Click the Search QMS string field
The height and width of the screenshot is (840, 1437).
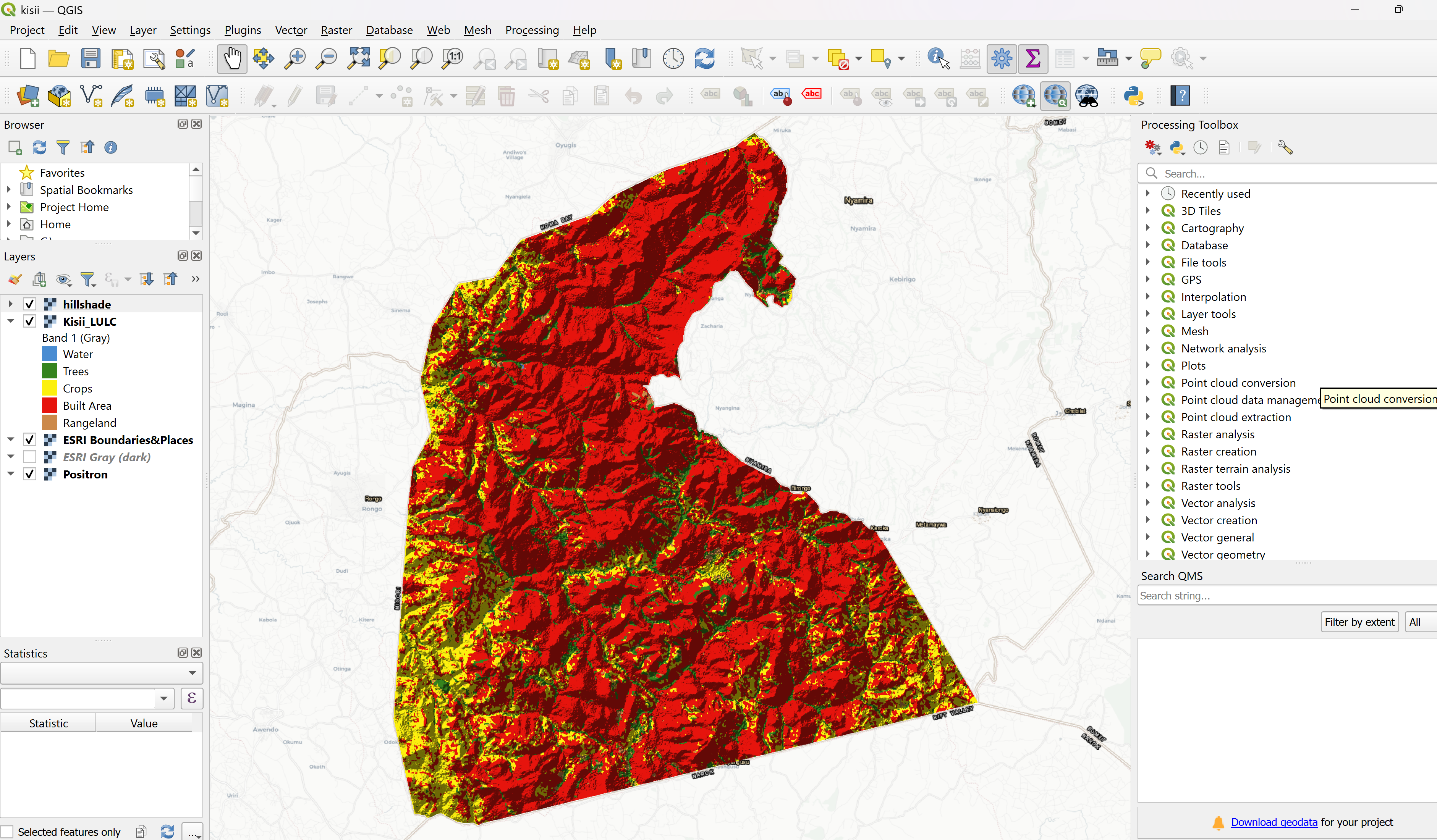click(x=1287, y=596)
